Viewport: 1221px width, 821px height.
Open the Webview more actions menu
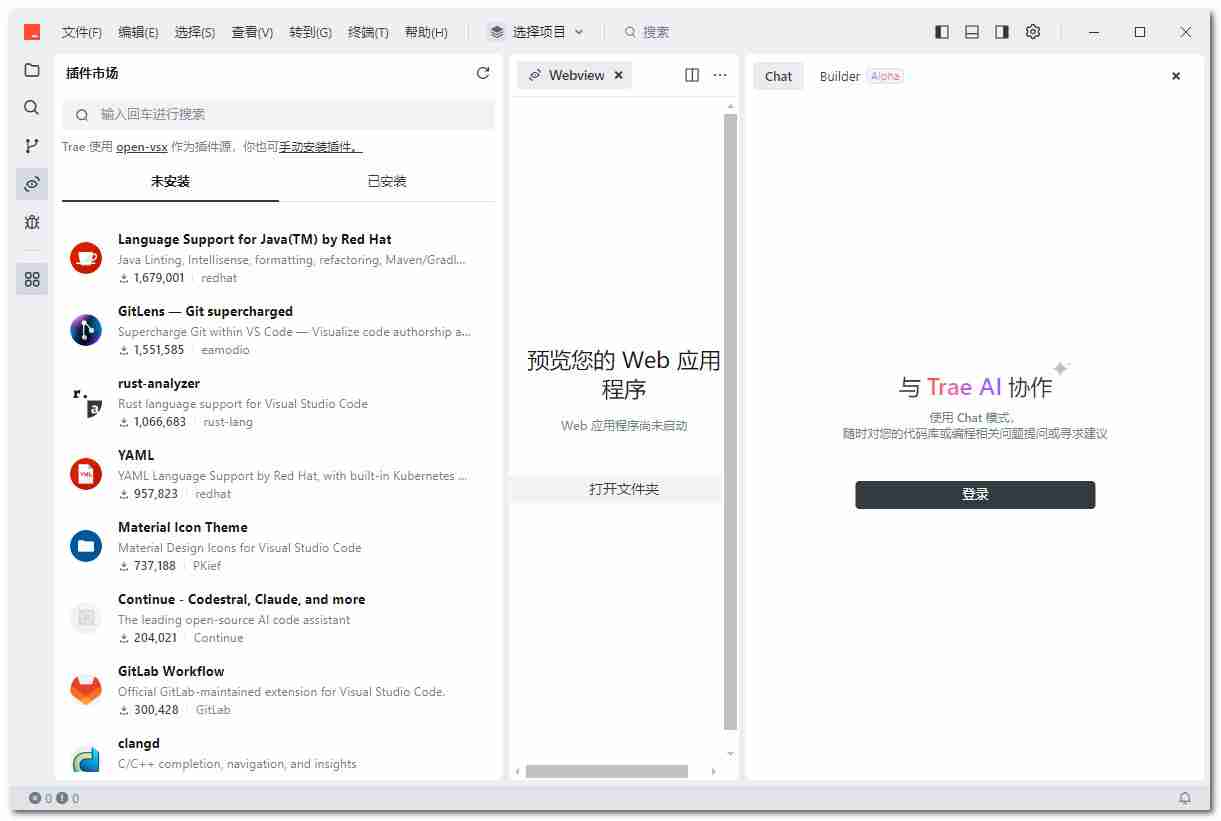(720, 75)
